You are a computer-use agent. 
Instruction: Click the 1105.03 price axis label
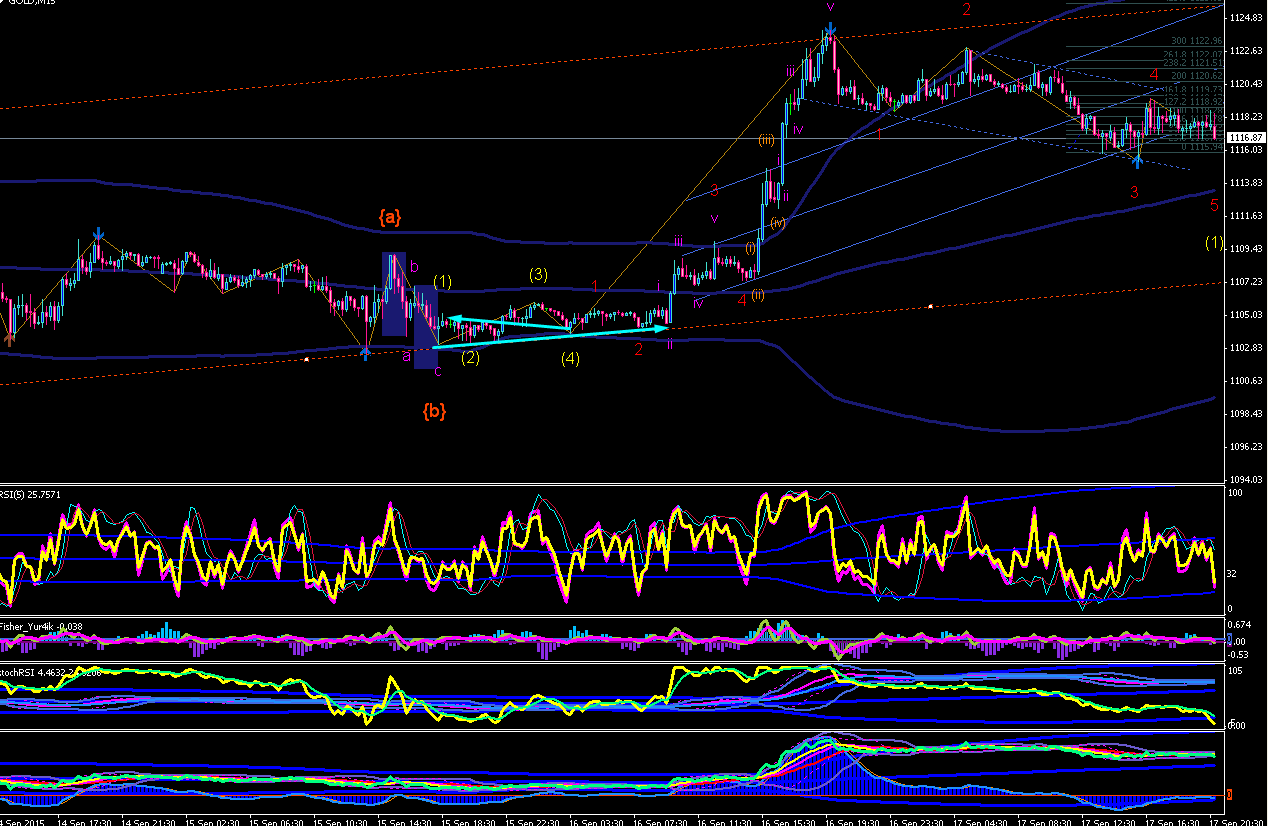(x=1246, y=315)
